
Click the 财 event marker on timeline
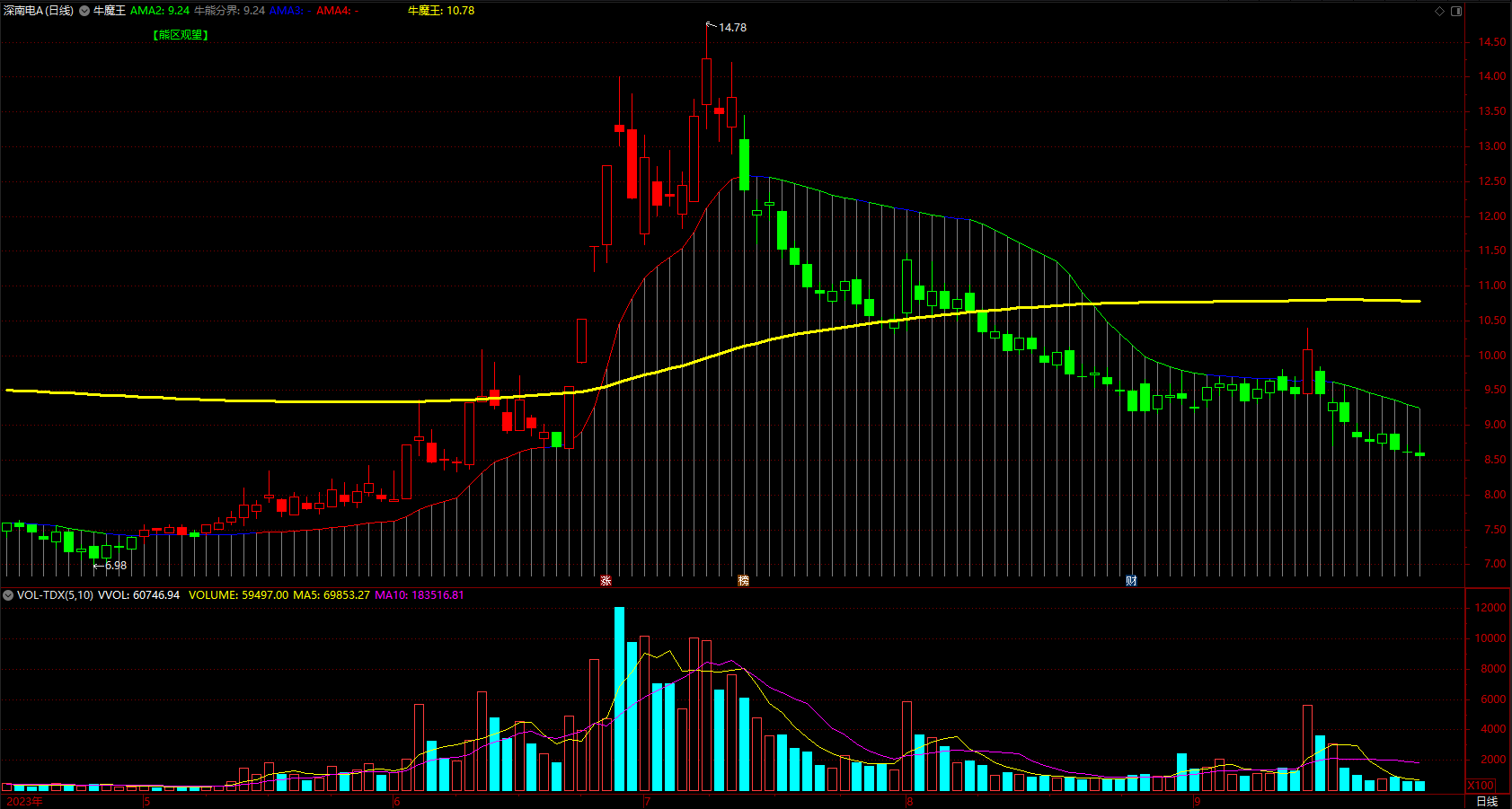pyautogui.click(x=1131, y=581)
